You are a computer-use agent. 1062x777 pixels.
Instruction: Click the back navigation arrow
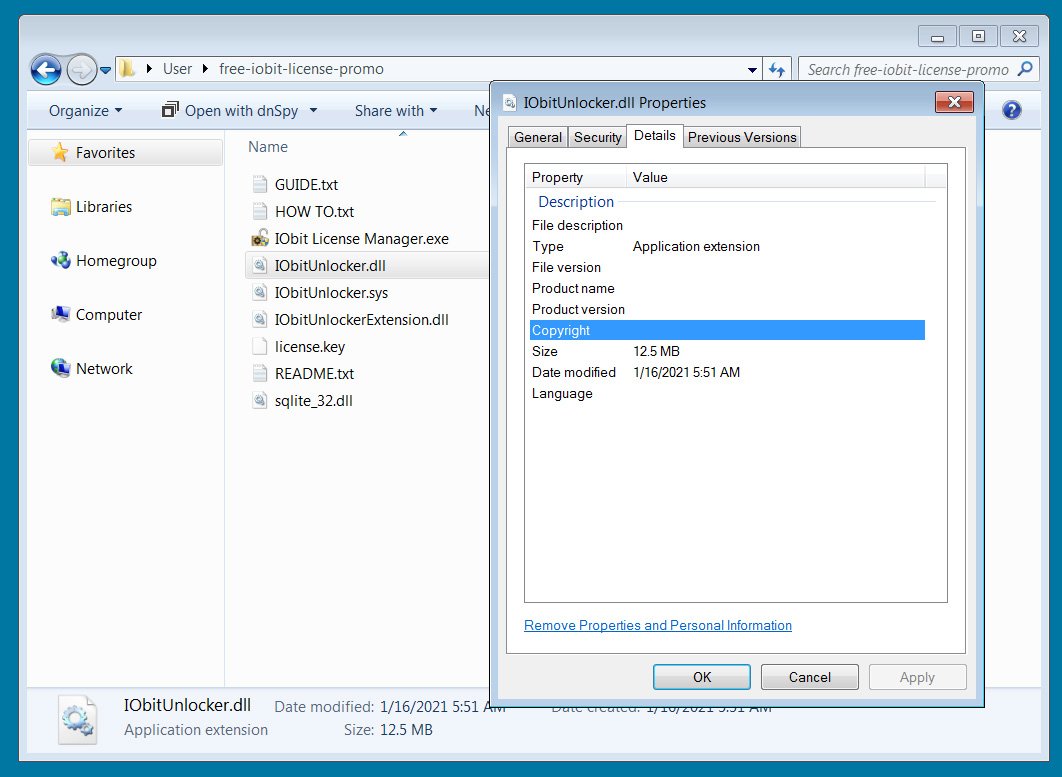46,68
